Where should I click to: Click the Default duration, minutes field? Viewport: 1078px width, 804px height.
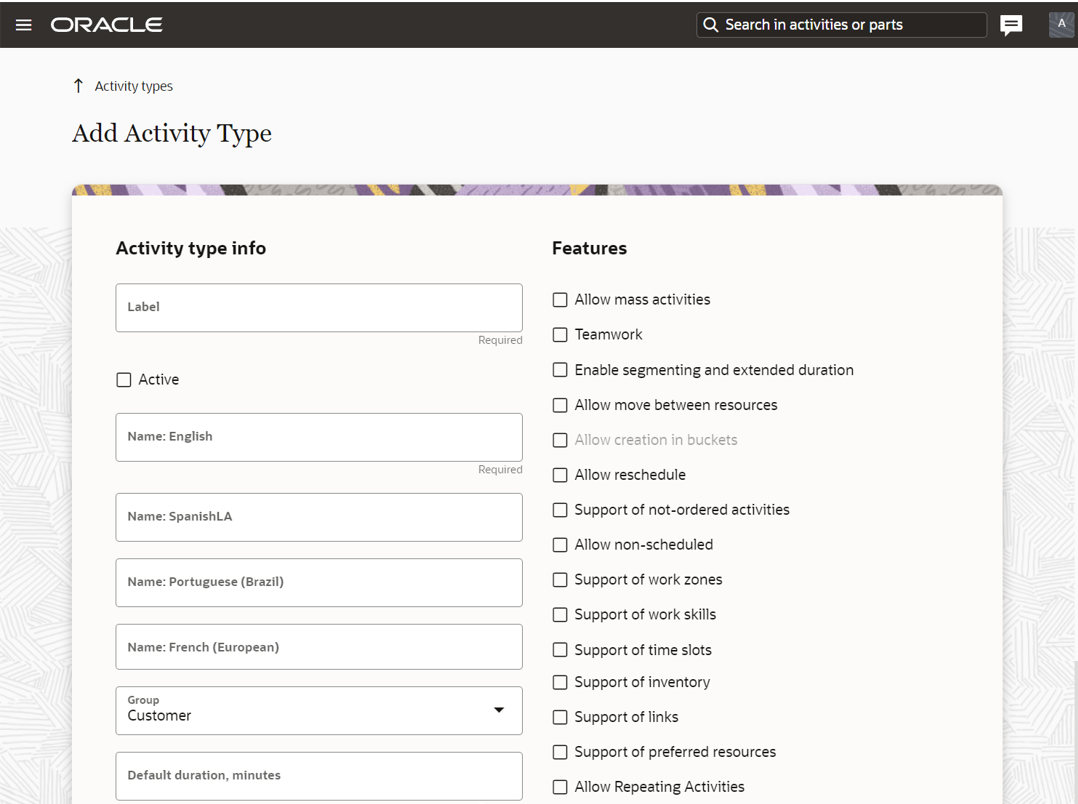tap(319, 776)
